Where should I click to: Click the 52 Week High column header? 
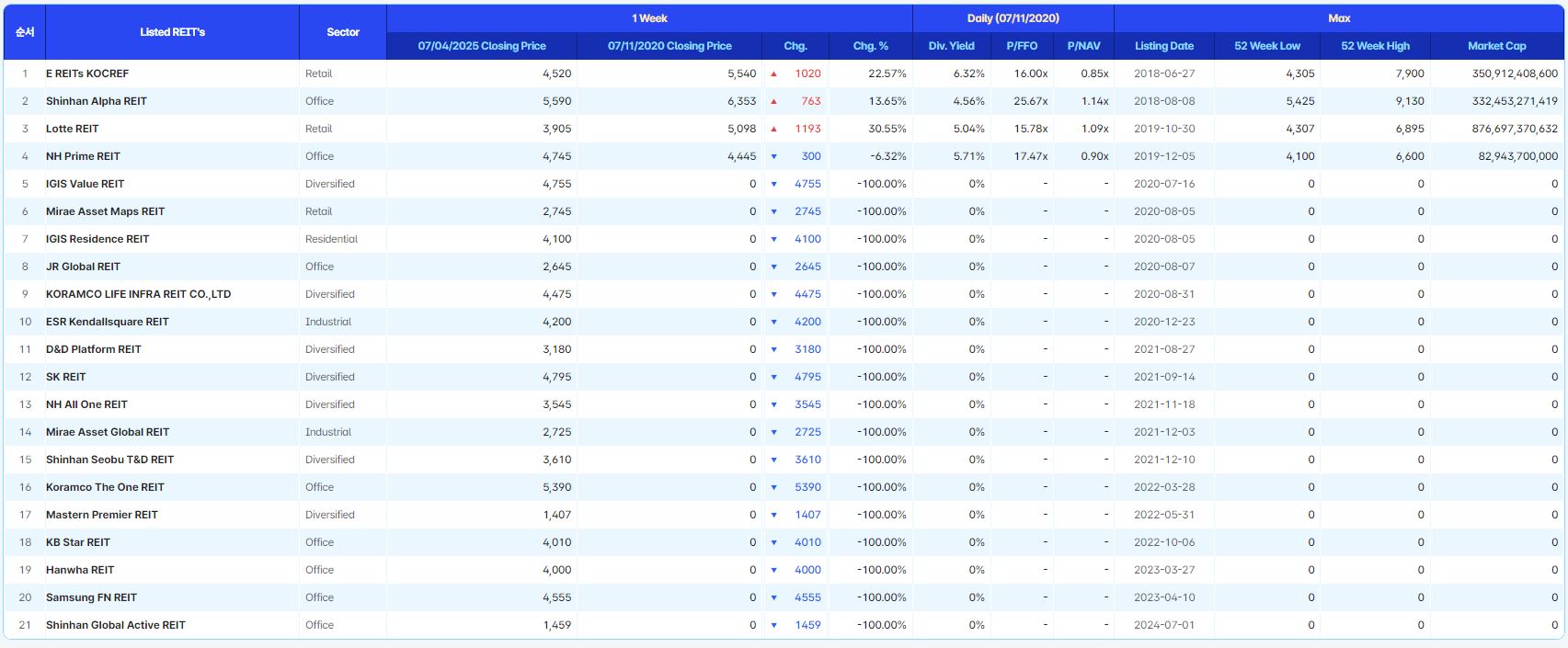coord(1375,46)
